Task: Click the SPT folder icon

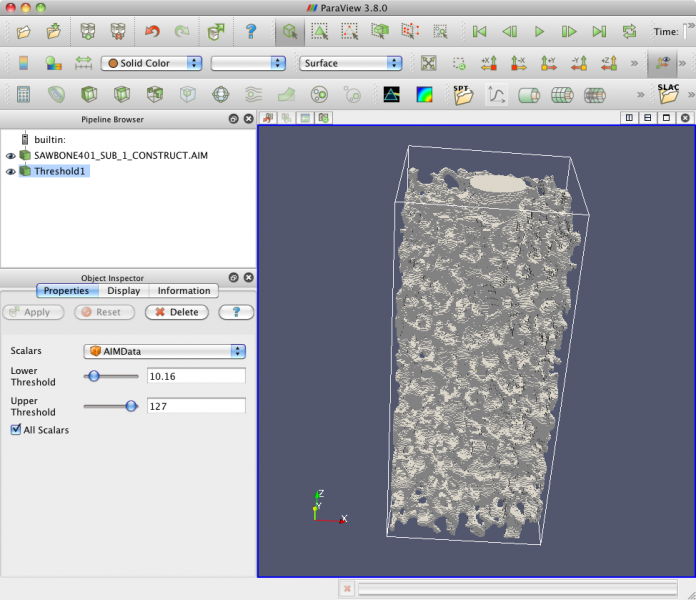Action: point(463,95)
